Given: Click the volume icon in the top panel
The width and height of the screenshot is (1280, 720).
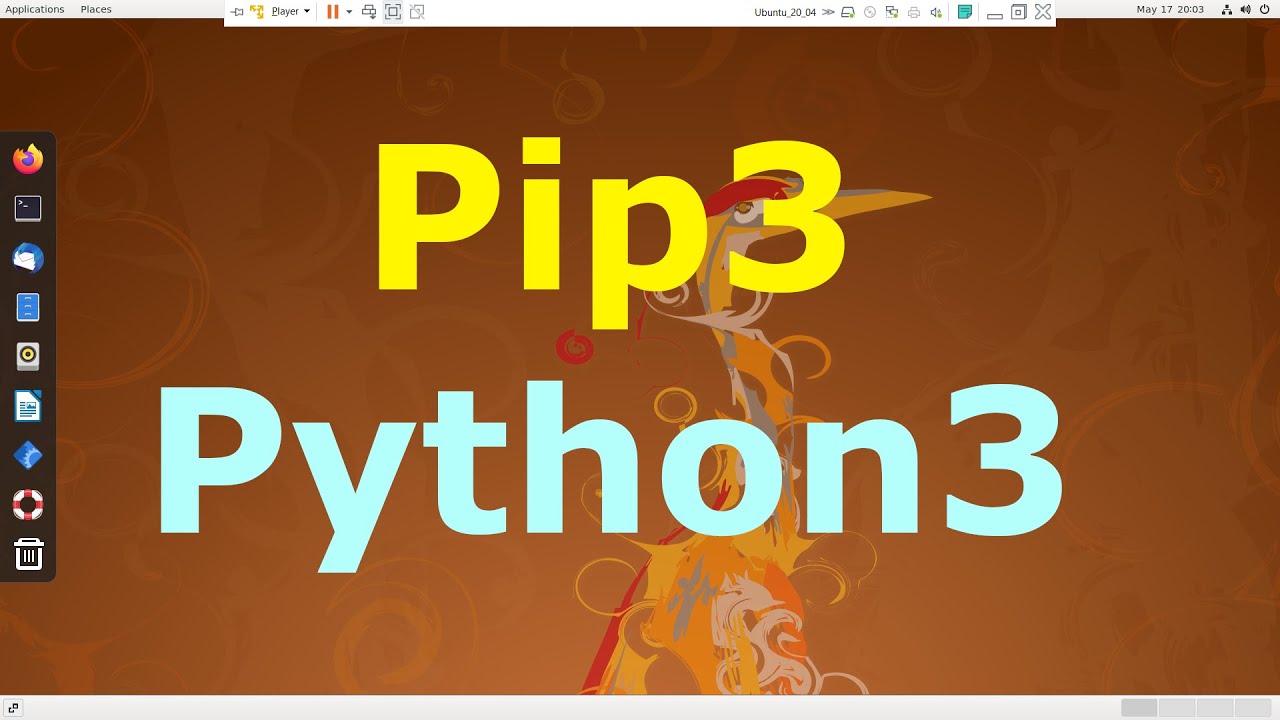Looking at the screenshot, I should click(1245, 9).
